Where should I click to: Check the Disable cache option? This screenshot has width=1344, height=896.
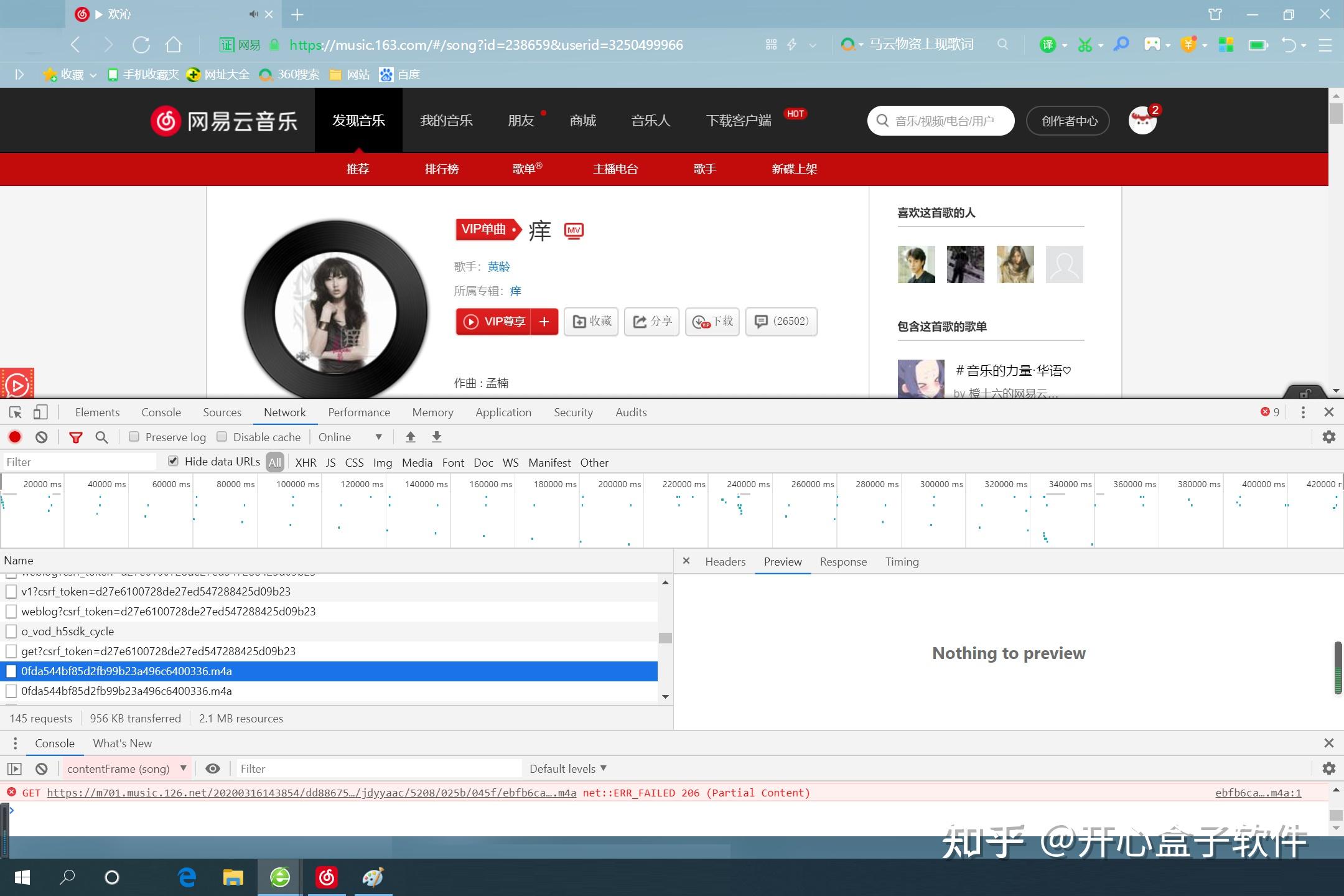[x=222, y=437]
